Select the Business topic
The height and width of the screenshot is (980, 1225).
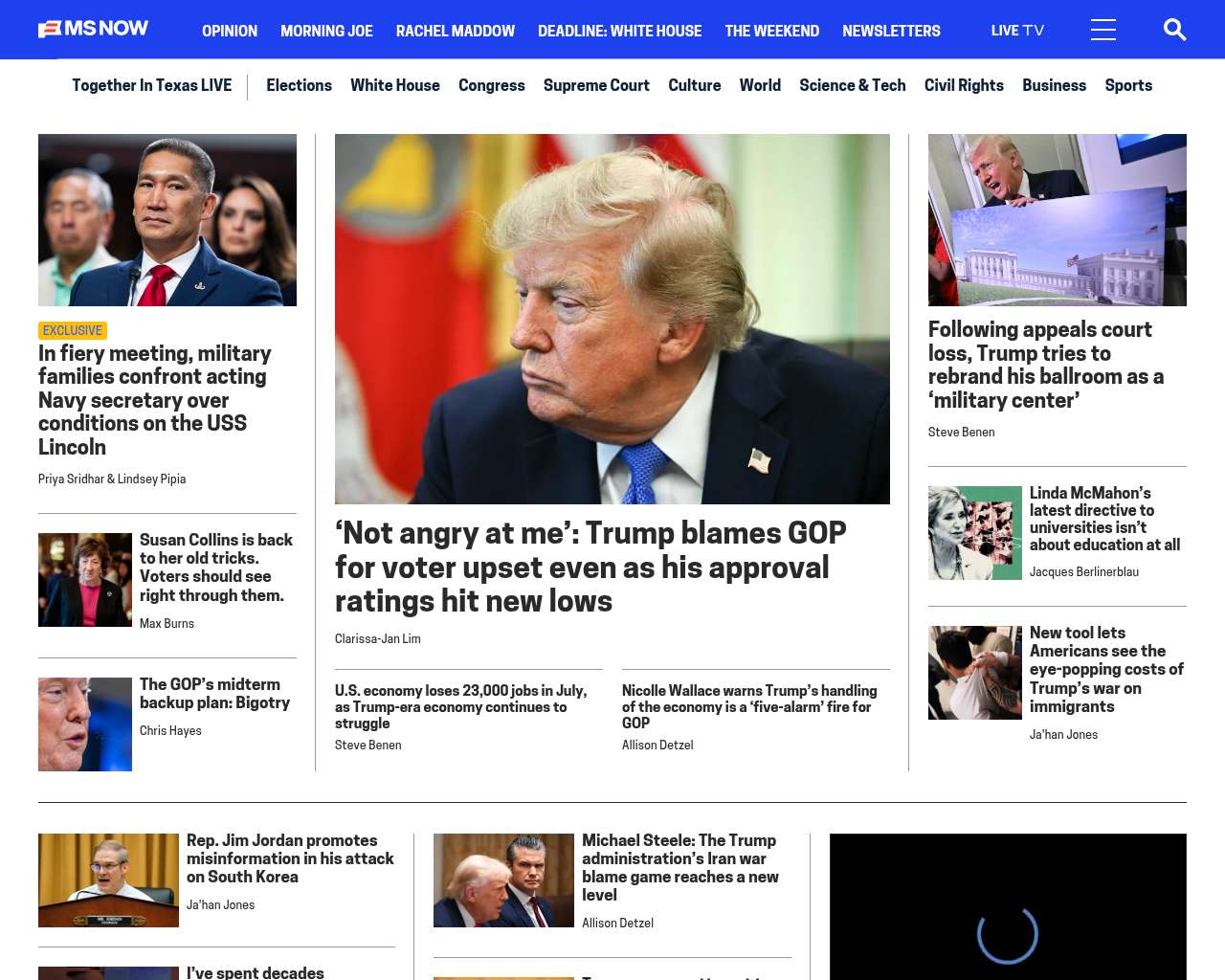tap(1054, 85)
